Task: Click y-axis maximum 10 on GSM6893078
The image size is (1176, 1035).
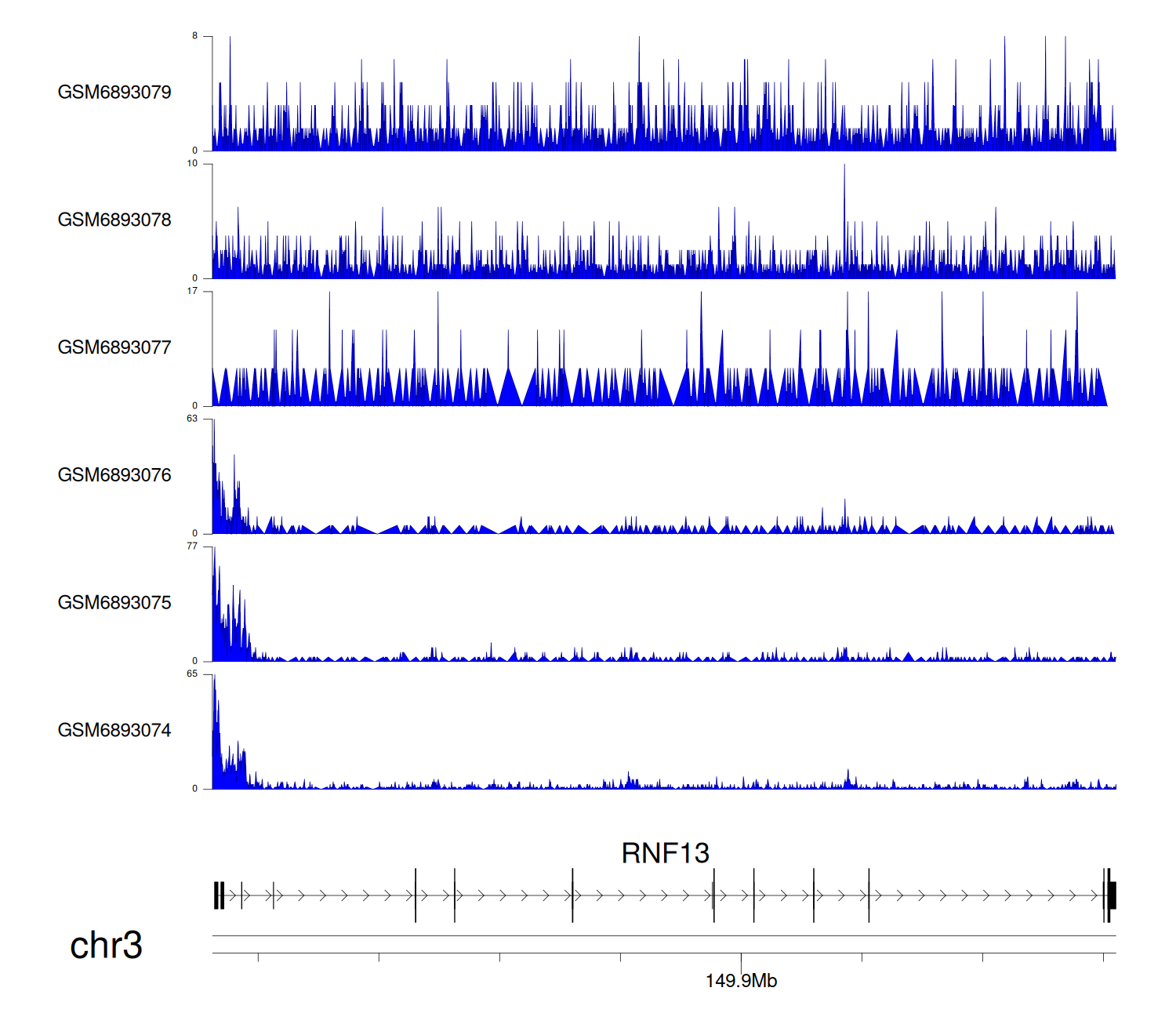Action: [x=192, y=164]
